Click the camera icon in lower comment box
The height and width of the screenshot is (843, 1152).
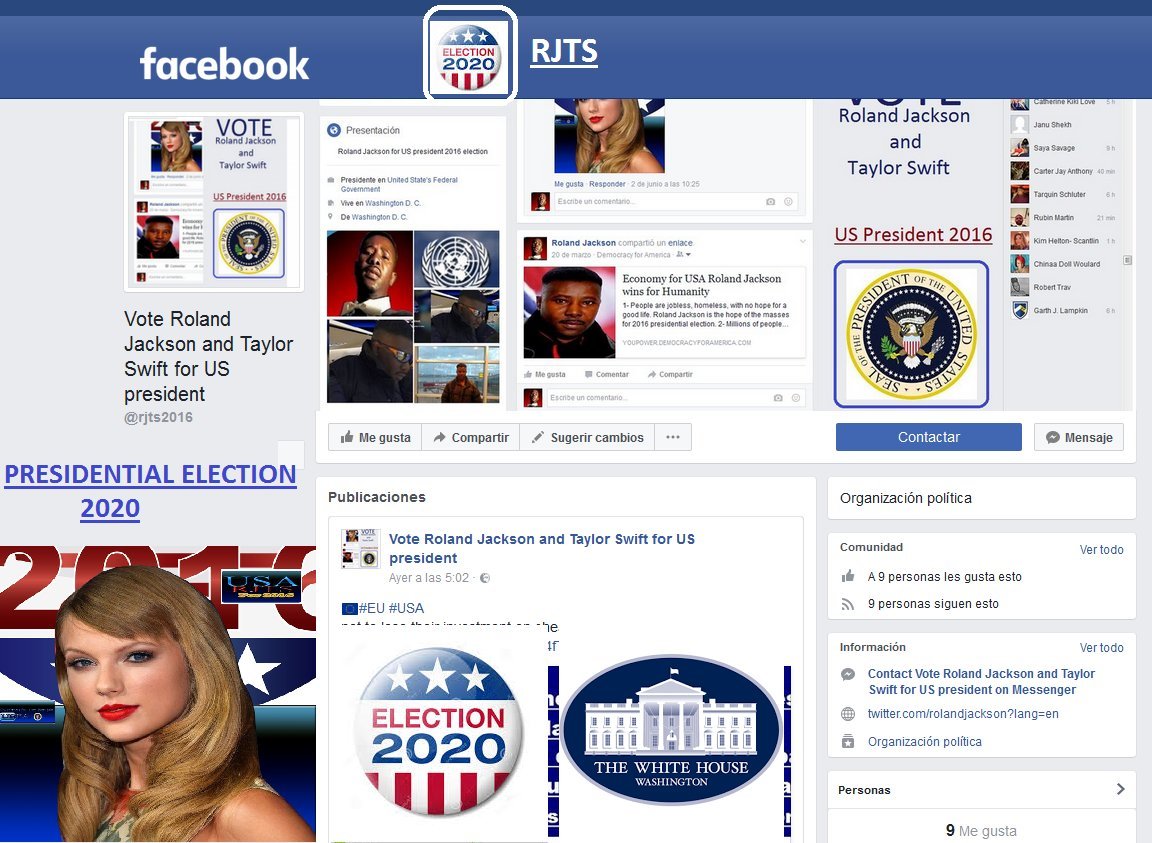pos(778,398)
